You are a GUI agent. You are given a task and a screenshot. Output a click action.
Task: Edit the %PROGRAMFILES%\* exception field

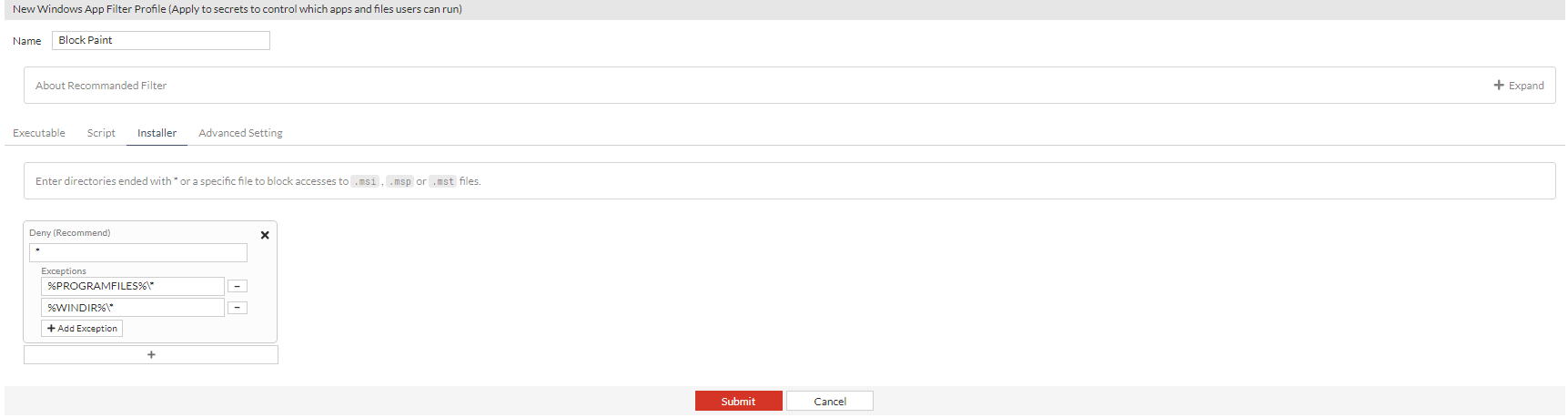[x=133, y=286]
